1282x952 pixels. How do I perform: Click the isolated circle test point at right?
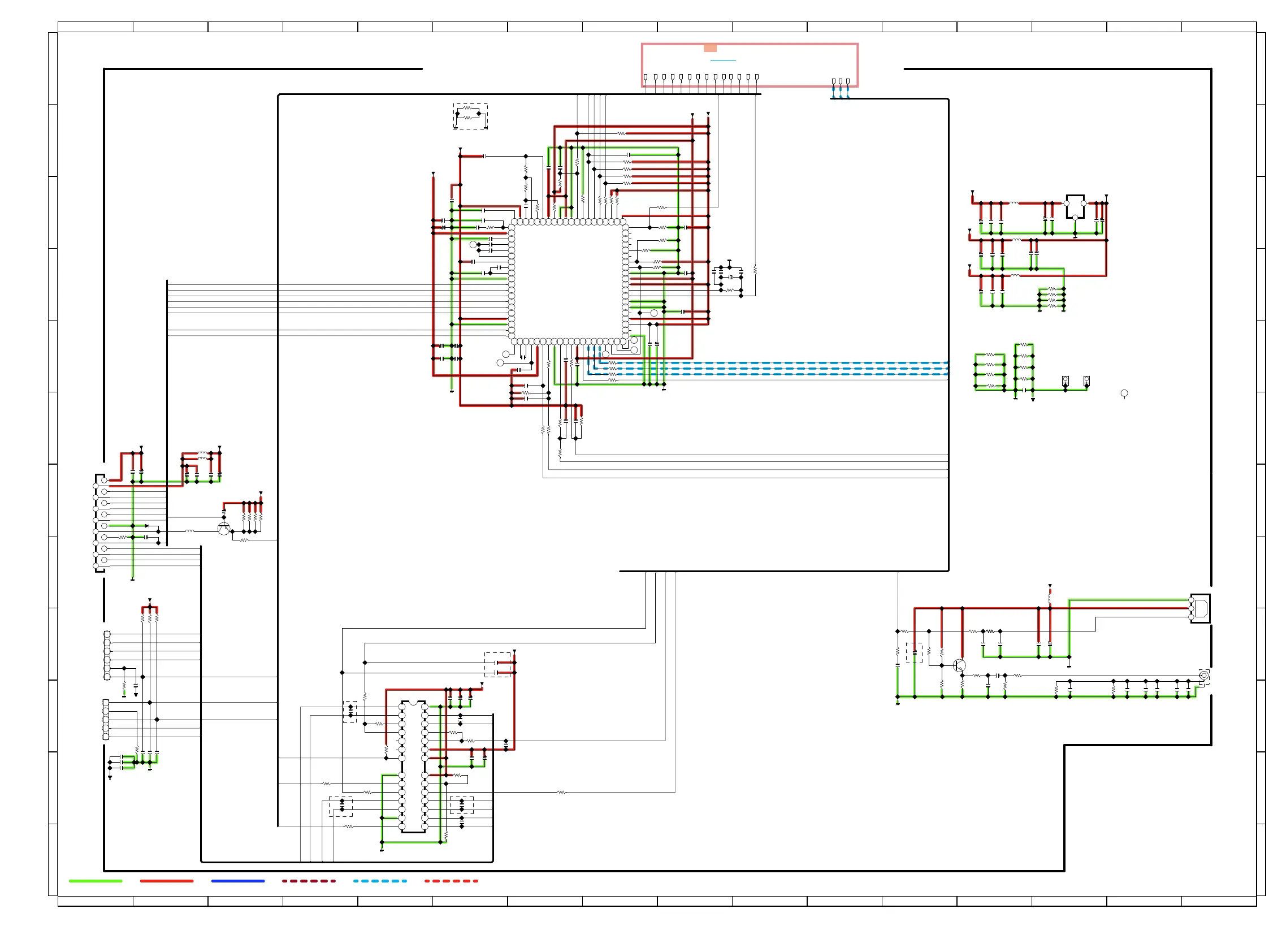(x=1124, y=393)
